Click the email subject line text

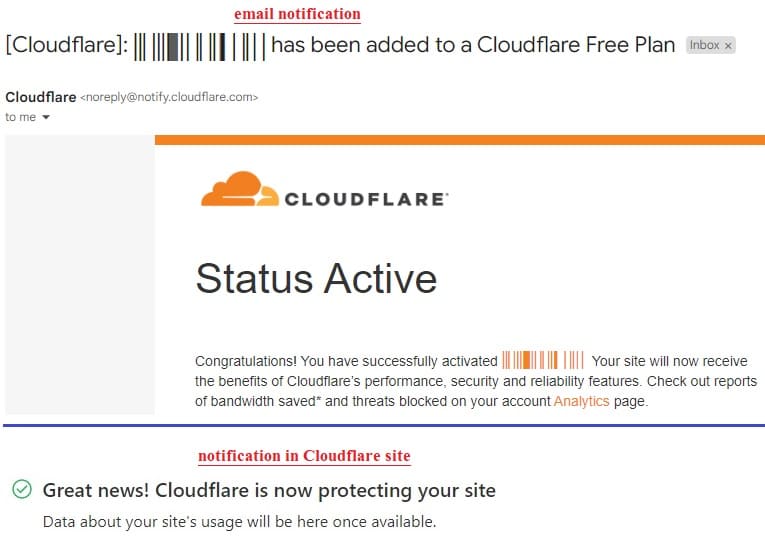[340, 45]
